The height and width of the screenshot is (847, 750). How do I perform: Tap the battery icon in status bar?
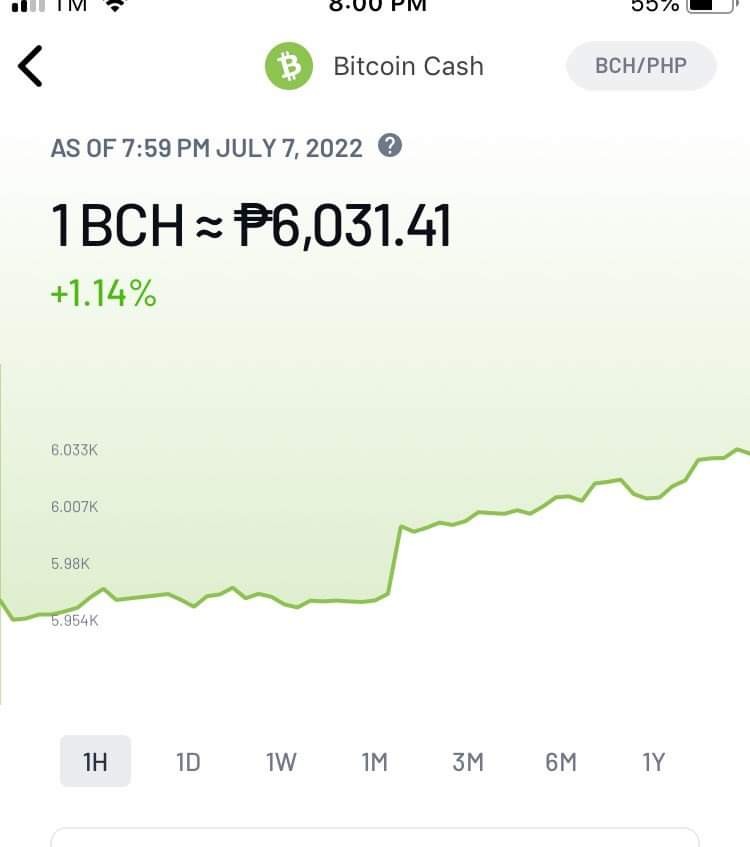[x=712, y=5]
